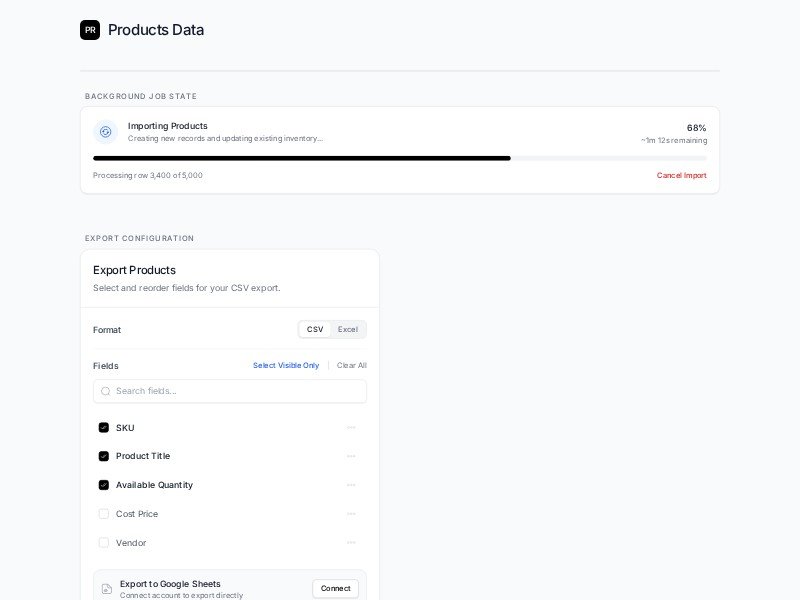800x600 pixels.
Task: Click the drag handle for Vendor field
Action: pos(351,543)
